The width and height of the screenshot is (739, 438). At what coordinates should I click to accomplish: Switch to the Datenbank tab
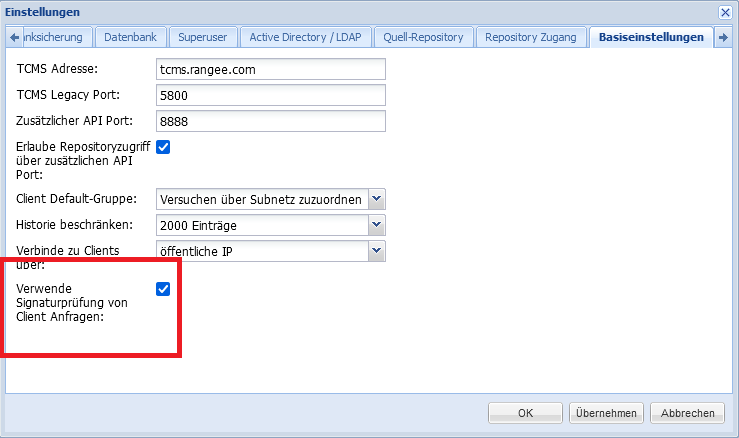tap(130, 38)
